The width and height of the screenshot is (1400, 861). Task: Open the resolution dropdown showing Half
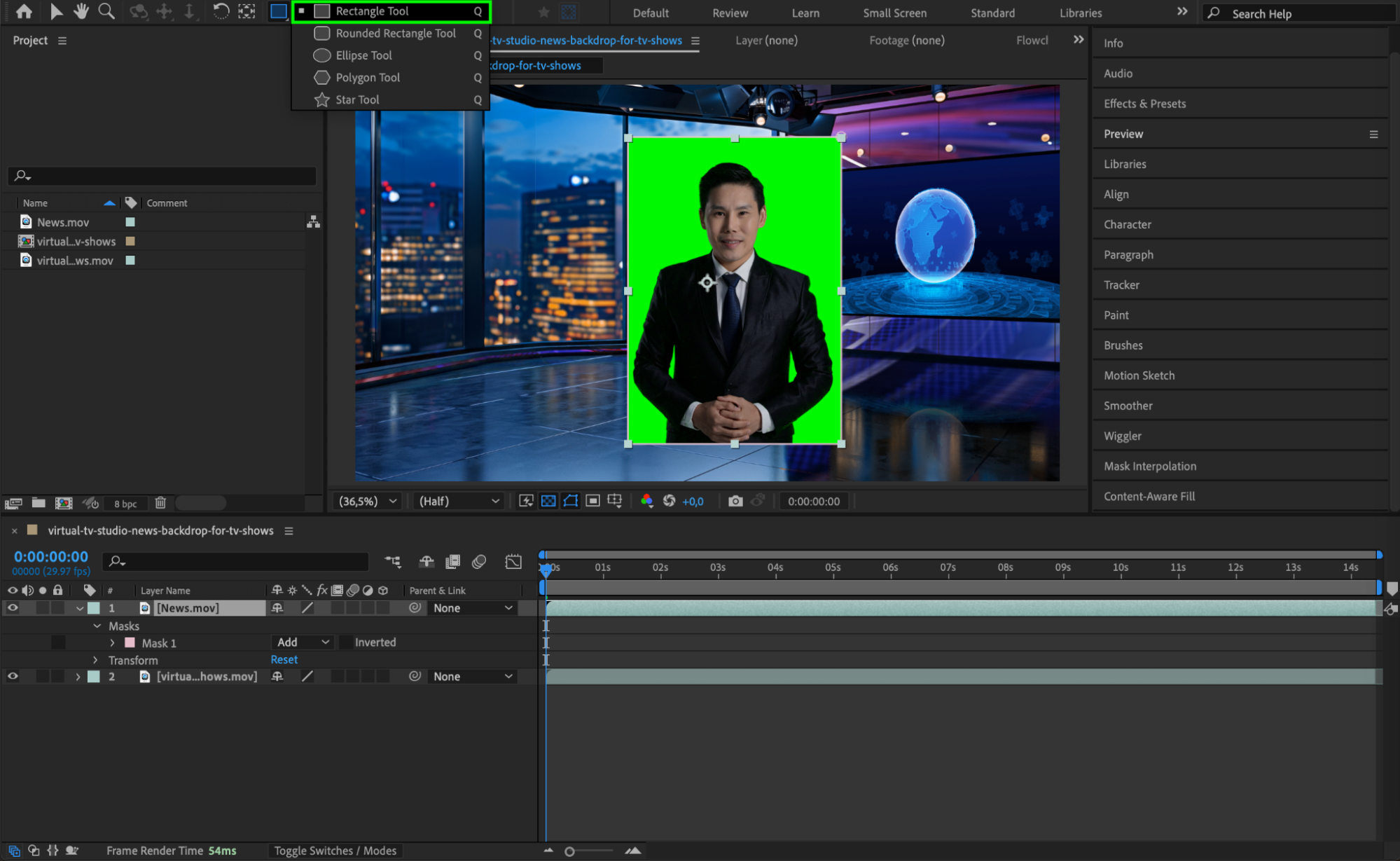[x=459, y=501]
